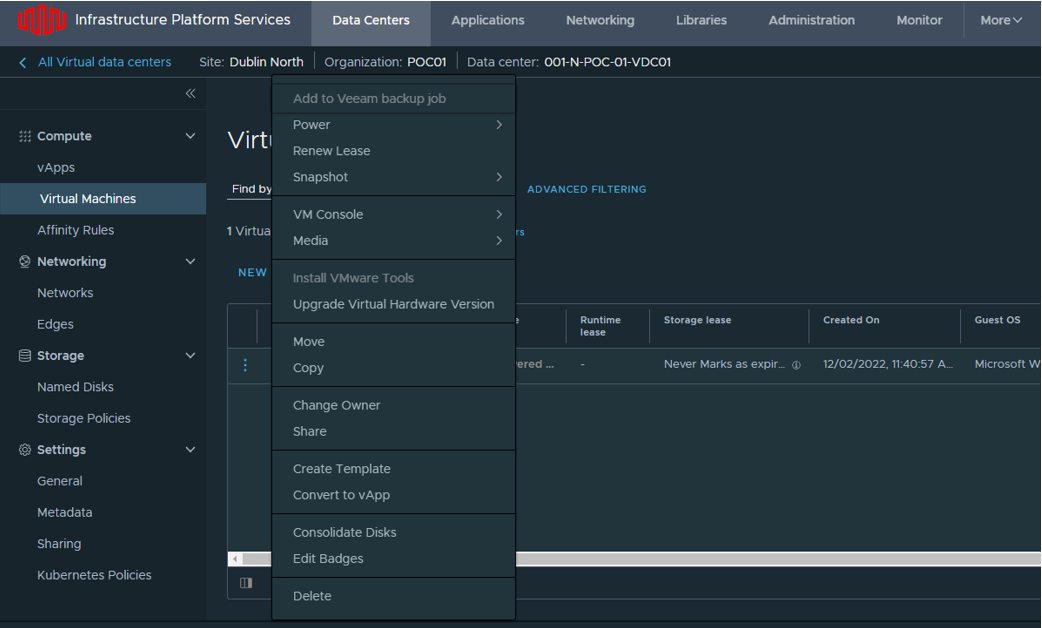
Task: Choose Delete in the context menu
Action: click(x=312, y=596)
